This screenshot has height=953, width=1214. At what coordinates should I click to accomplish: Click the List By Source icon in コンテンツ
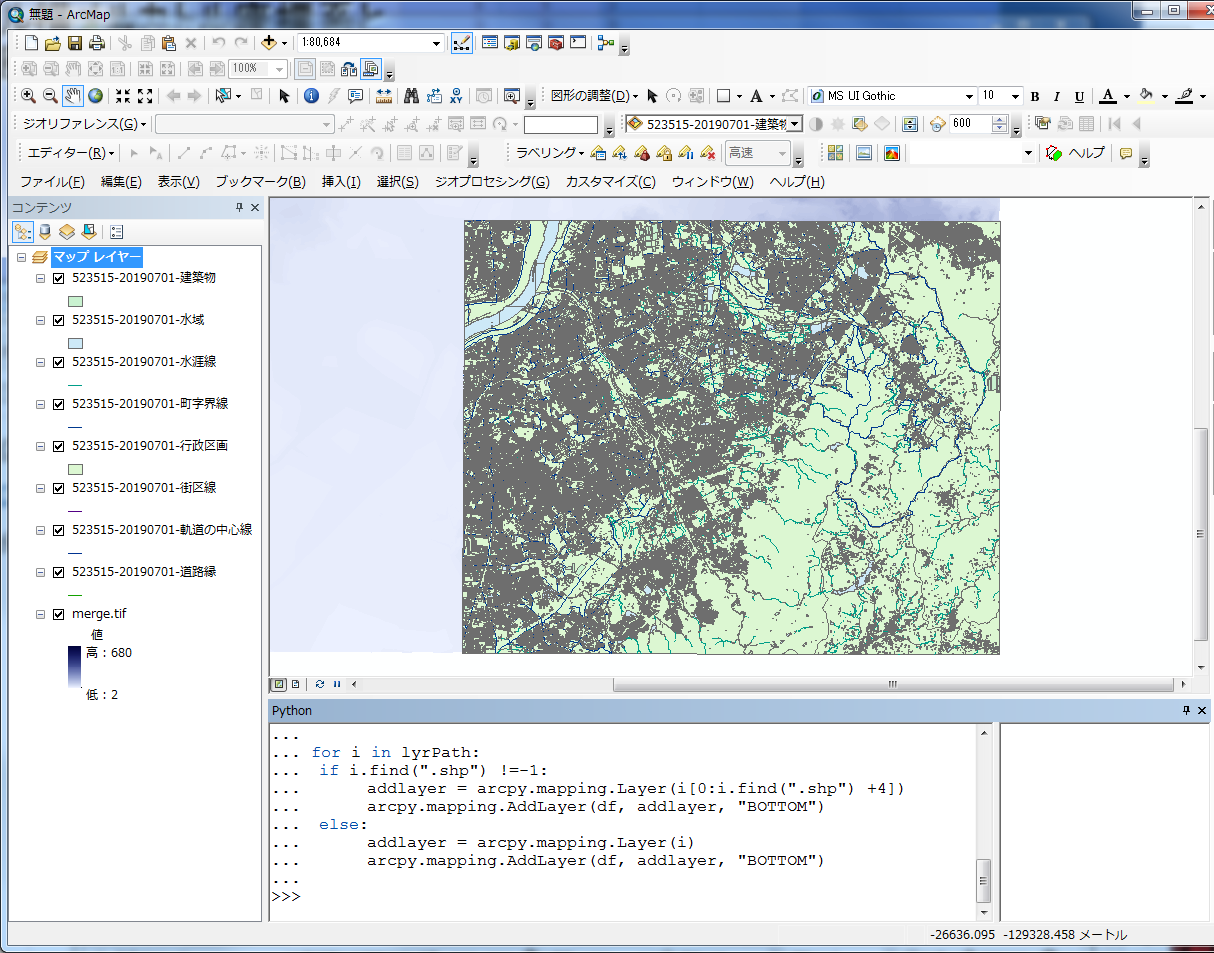[43, 231]
